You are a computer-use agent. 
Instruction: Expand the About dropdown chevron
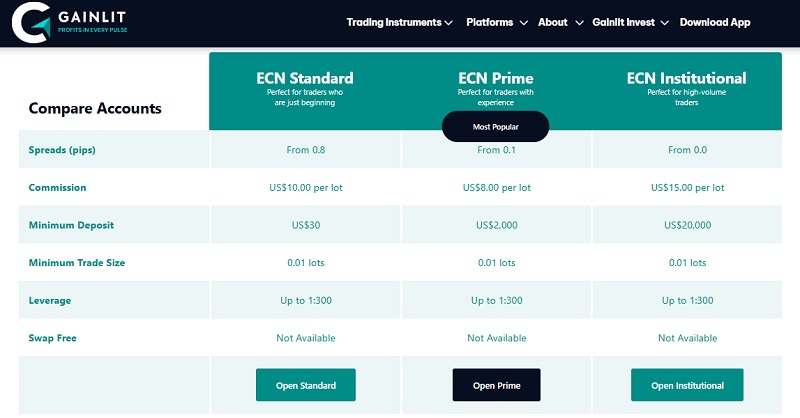click(576, 23)
